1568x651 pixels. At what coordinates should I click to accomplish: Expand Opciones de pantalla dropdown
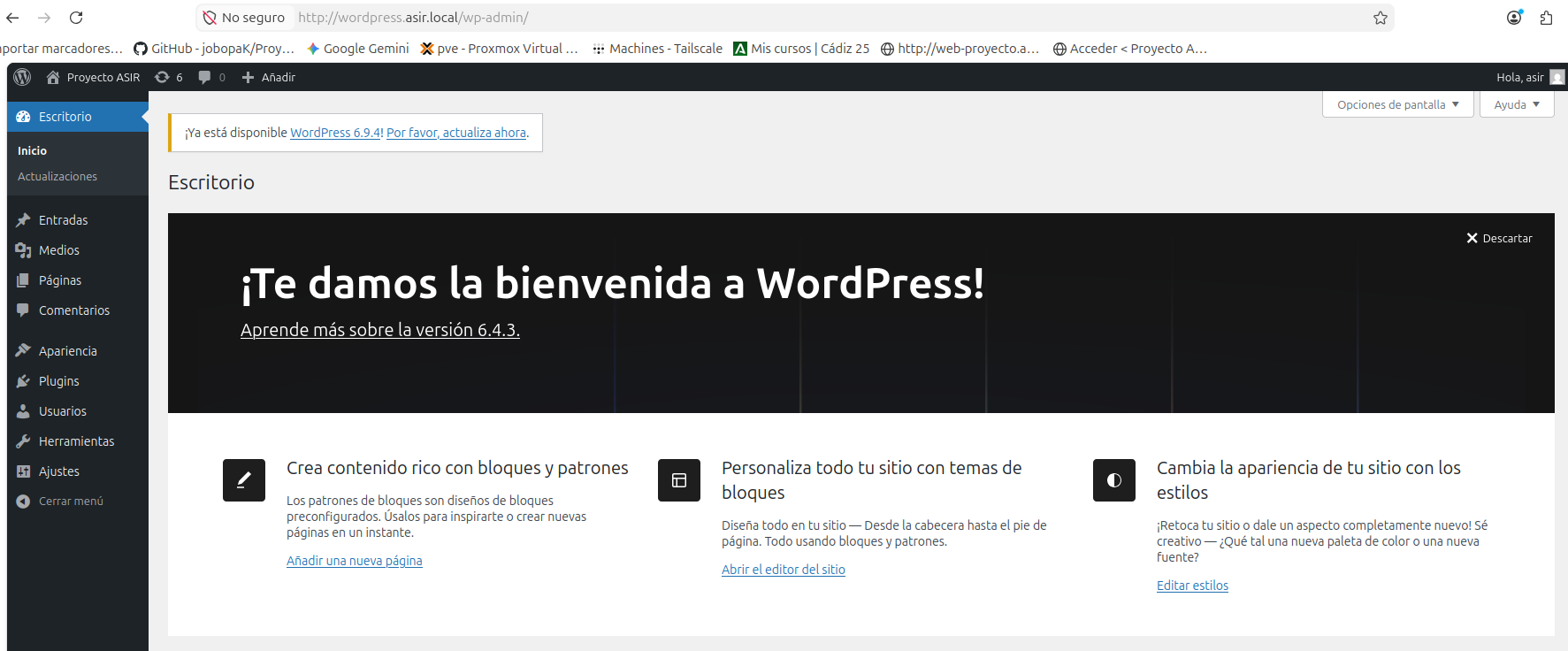(x=1398, y=104)
